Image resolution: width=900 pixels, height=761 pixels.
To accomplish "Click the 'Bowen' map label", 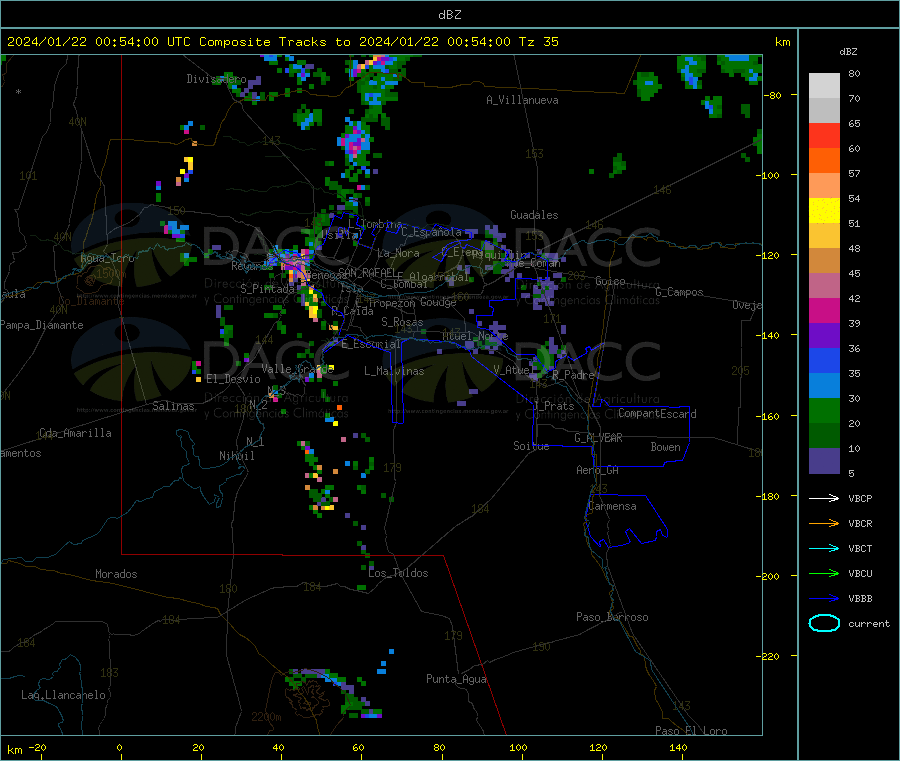I will 665,447.
